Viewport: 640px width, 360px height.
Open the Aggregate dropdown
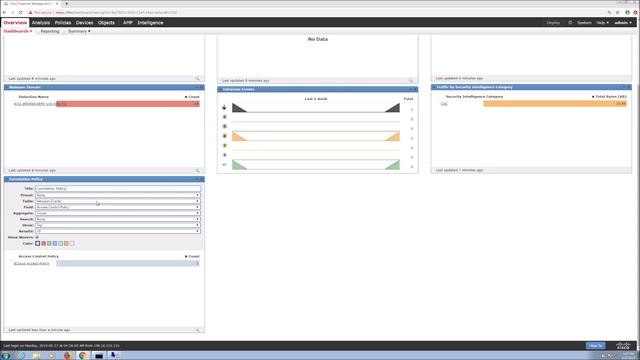point(118,213)
